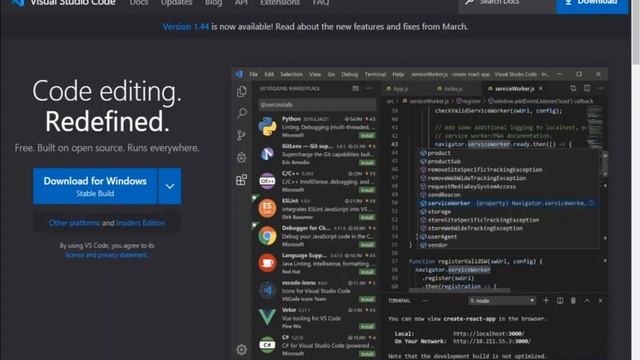
Task: Follow the Other platforms link
Action: (74, 223)
